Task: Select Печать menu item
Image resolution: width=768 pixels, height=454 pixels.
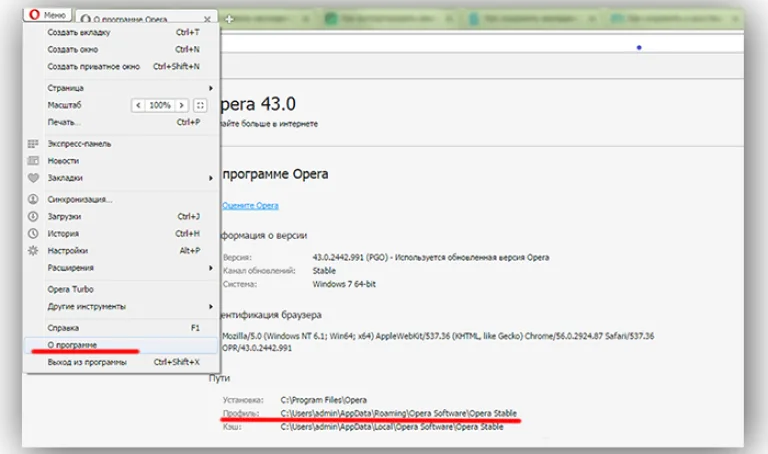Action: pos(122,122)
